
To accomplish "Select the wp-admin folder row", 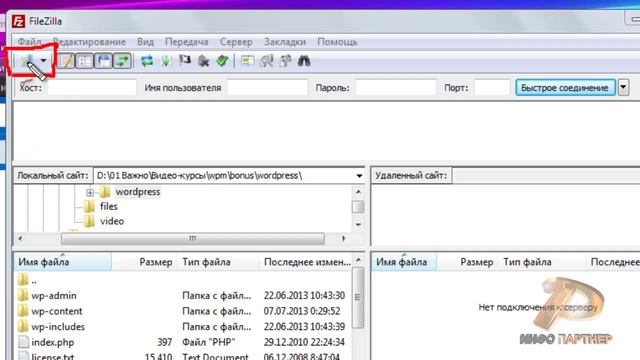I will [183, 296].
